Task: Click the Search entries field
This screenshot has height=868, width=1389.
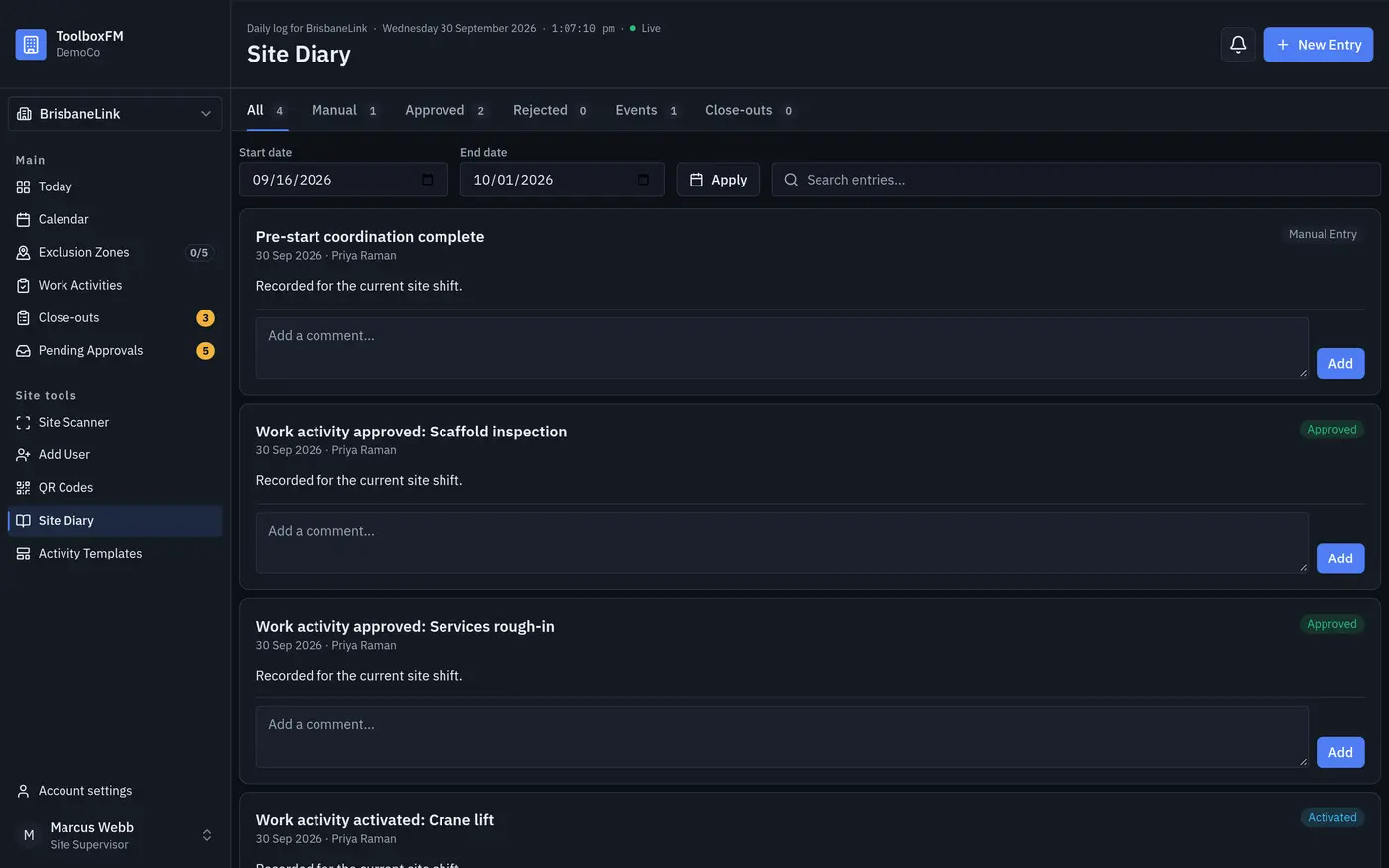Action: point(1076,180)
